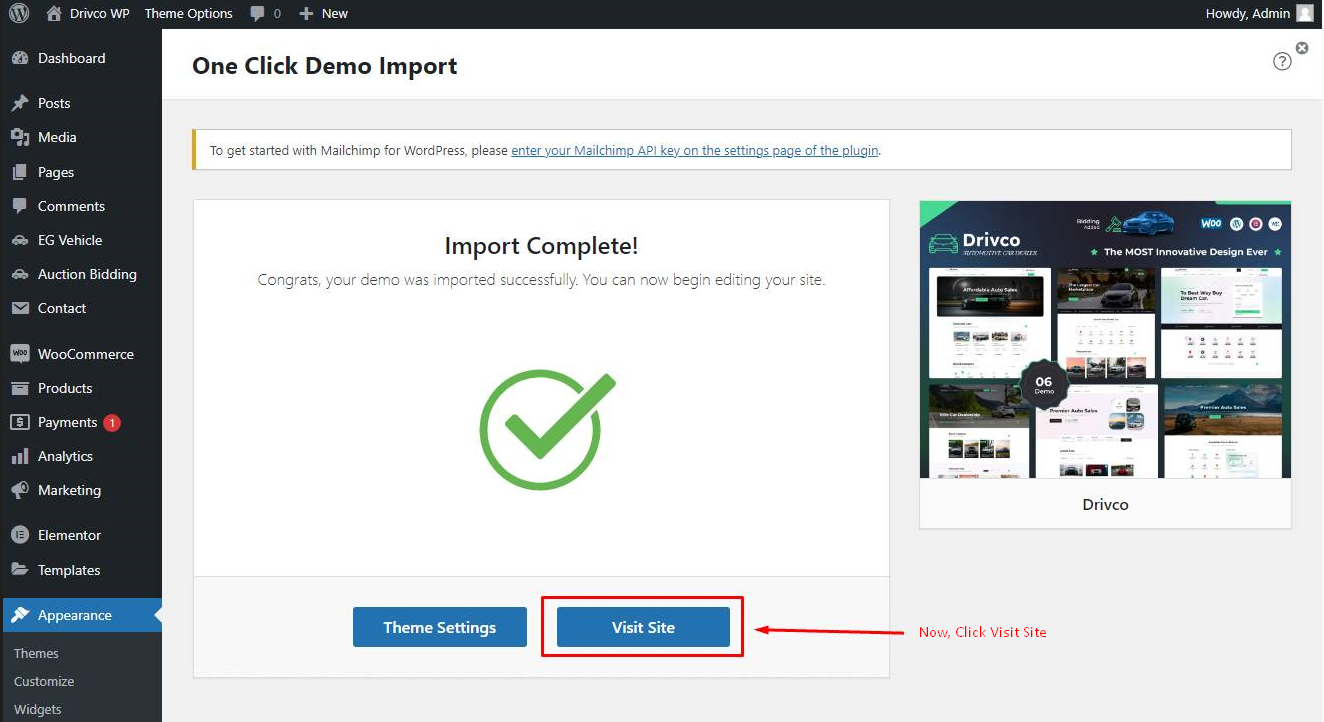The image size is (1324, 722).
Task: Click the Dashboard gauge icon
Action: pos(20,58)
